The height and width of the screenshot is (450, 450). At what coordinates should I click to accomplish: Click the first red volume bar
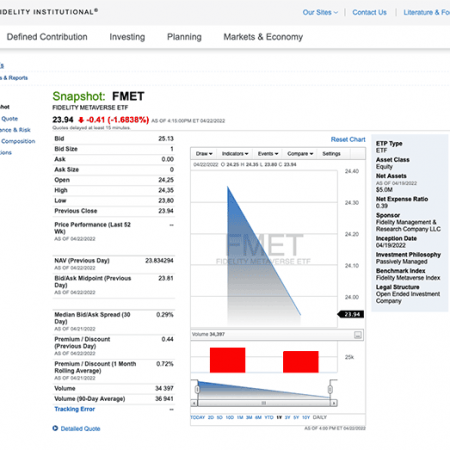click(228, 360)
